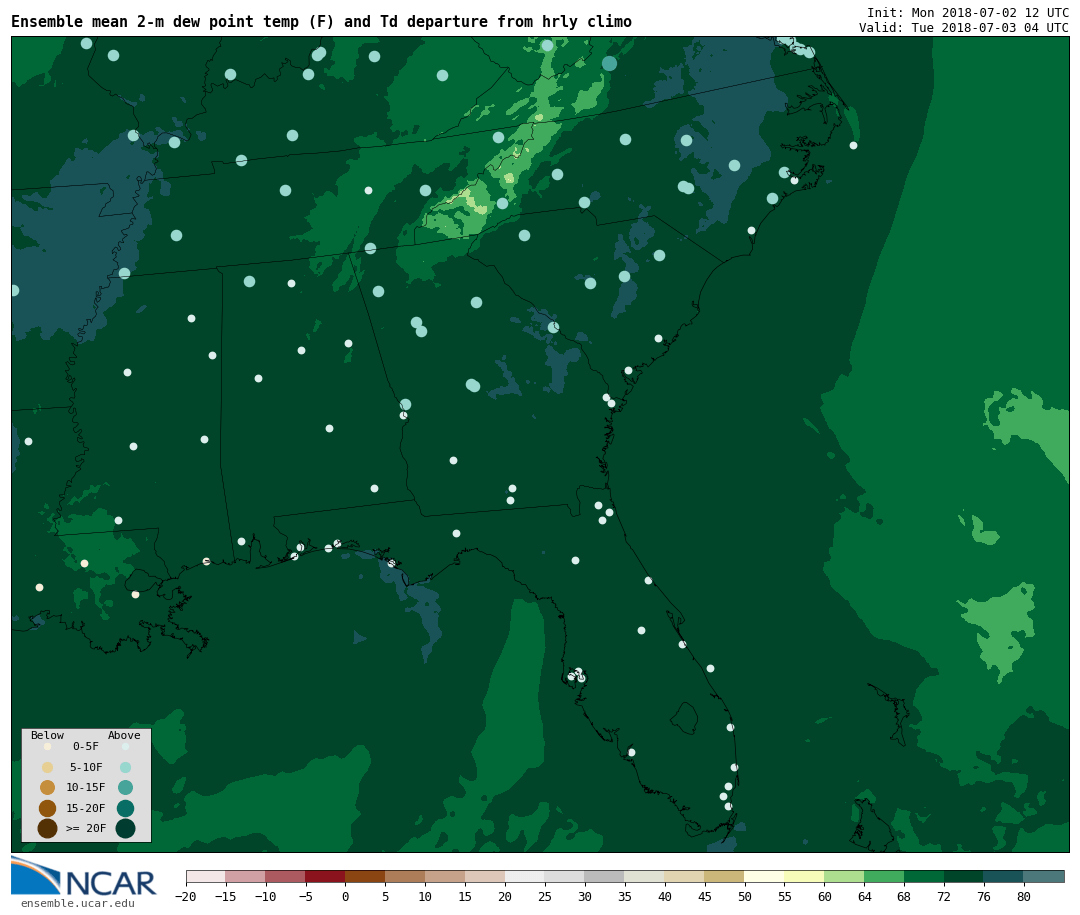Viewport: 1080px width, 915px height.
Task: Click the '>= 20F' legend label
Action: click(x=86, y=828)
